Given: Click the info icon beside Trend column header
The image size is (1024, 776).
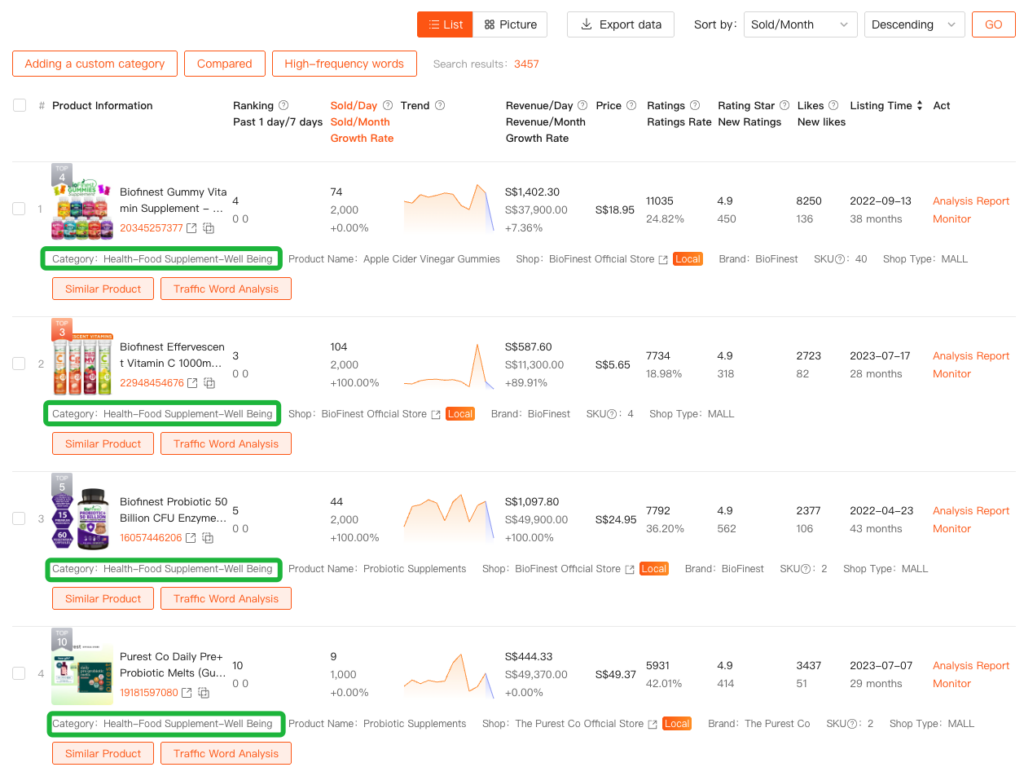Looking at the screenshot, I should pyautogui.click(x=440, y=106).
